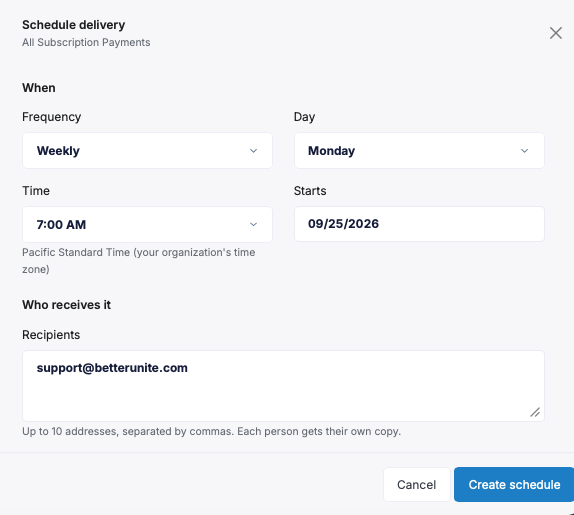The image size is (574, 515).
Task: Click the Cancel button
Action: pyautogui.click(x=417, y=485)
